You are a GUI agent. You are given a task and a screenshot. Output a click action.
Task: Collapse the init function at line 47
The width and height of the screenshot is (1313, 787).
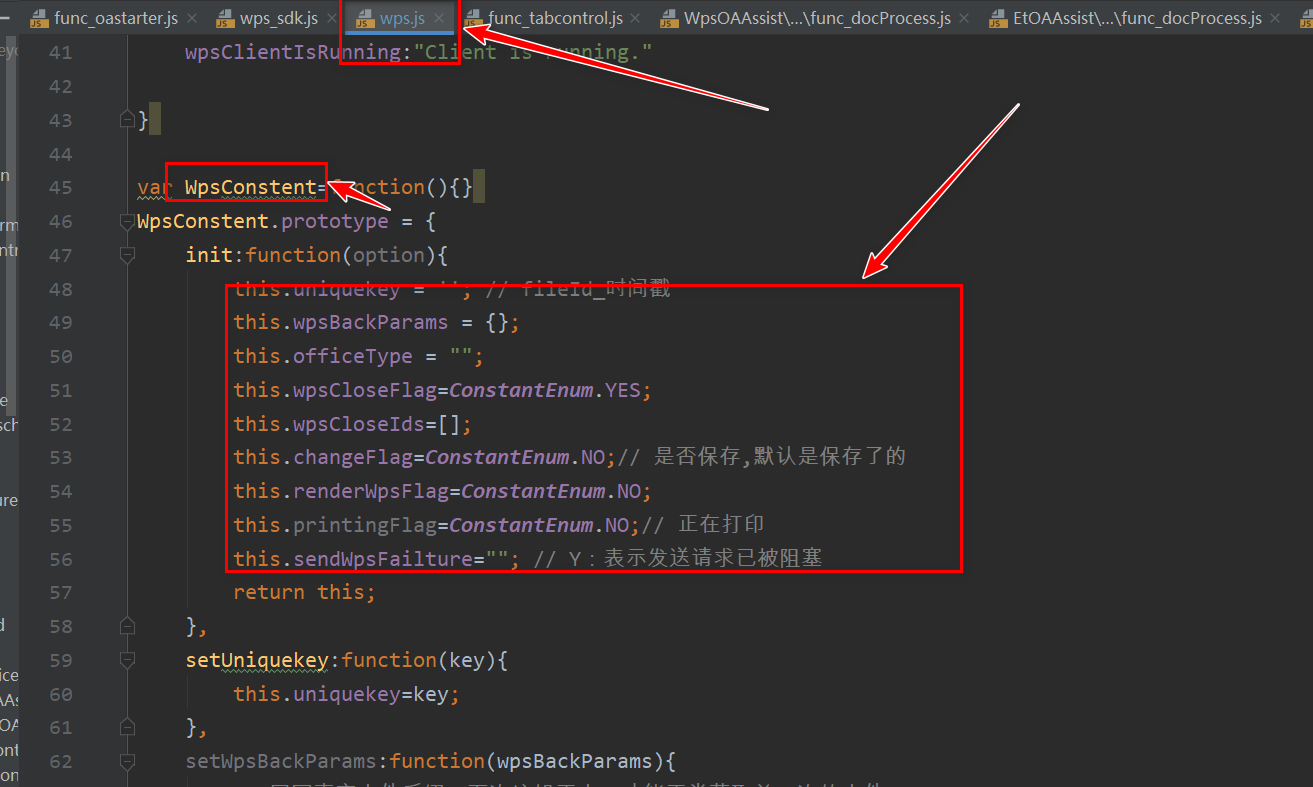click(x=127, y=255)
